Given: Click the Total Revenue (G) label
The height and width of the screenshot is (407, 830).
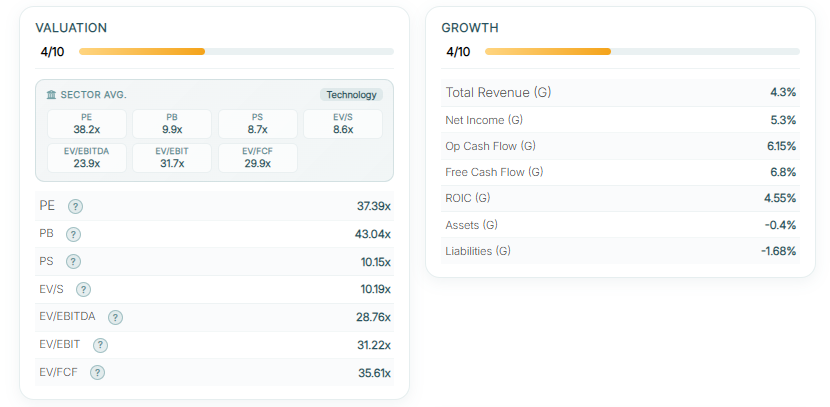Looking at the screenshot, I should pos(498,93).
